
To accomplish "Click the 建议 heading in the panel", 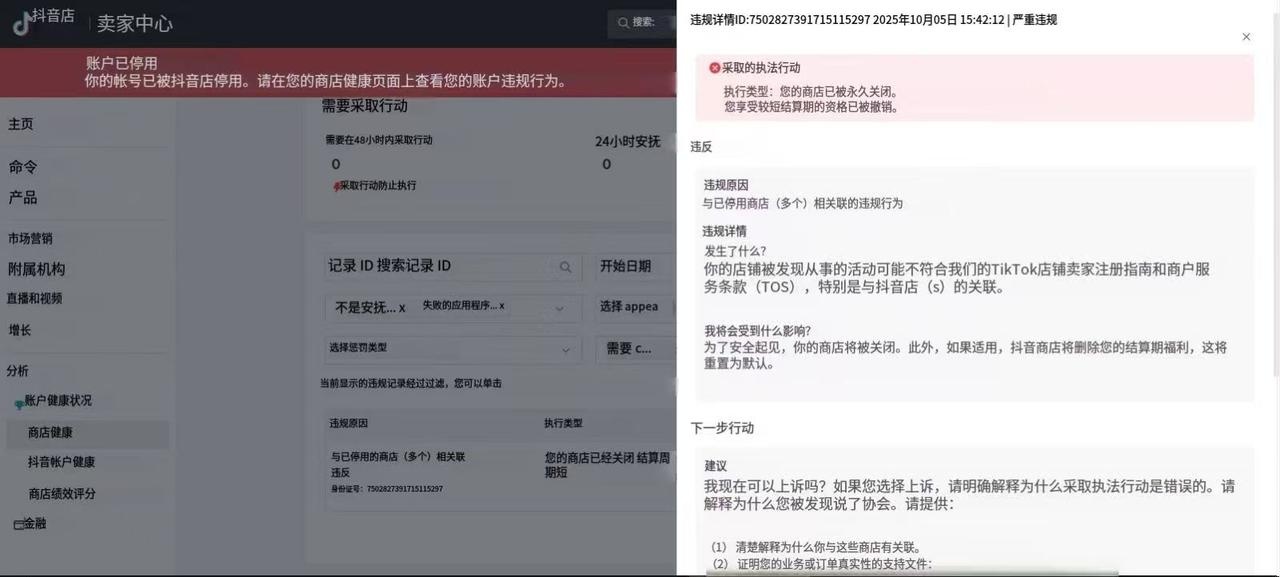I will (x=716, y=466).
